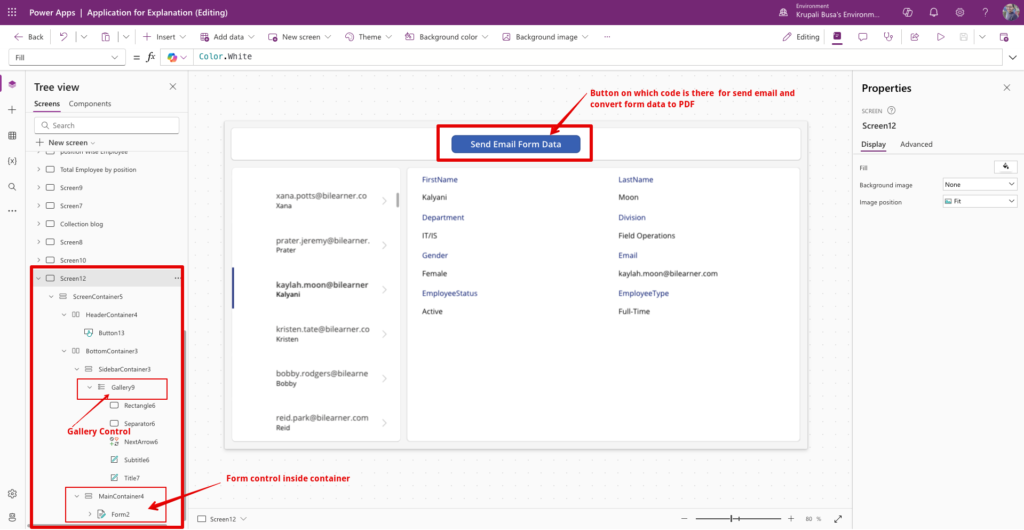Switch to the Components tab
Image resolution: width=1024 pixels, height=530 pixels.
(90, 104)
